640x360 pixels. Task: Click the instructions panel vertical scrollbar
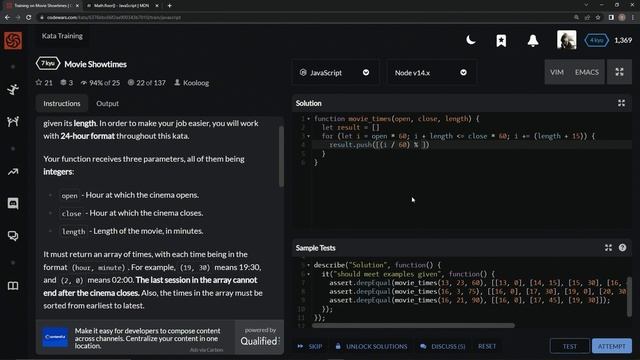tap(281, 156)
